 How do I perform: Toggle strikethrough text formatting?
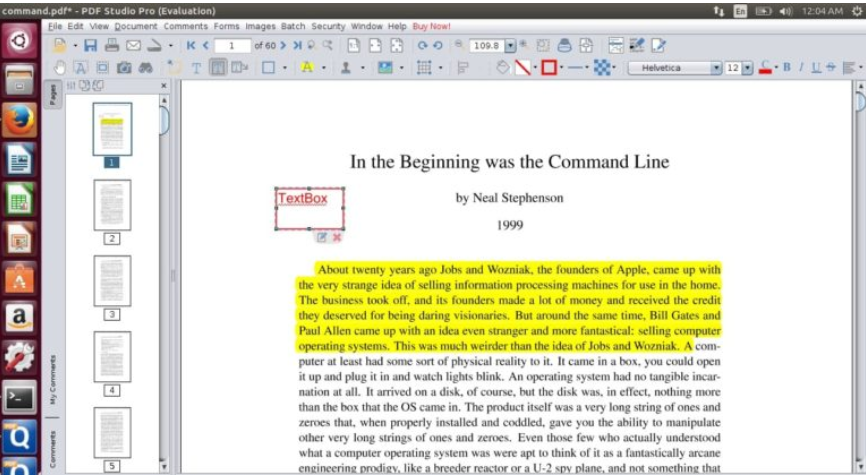click(x=831, y=67)
